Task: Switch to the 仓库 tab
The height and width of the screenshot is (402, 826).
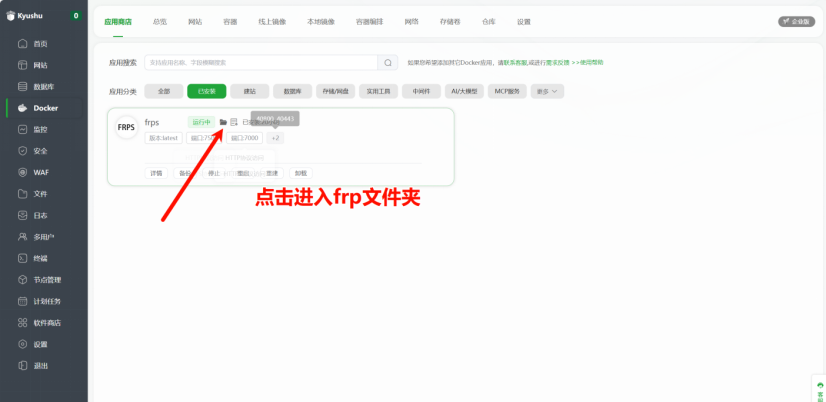Action: click(488, 22)
